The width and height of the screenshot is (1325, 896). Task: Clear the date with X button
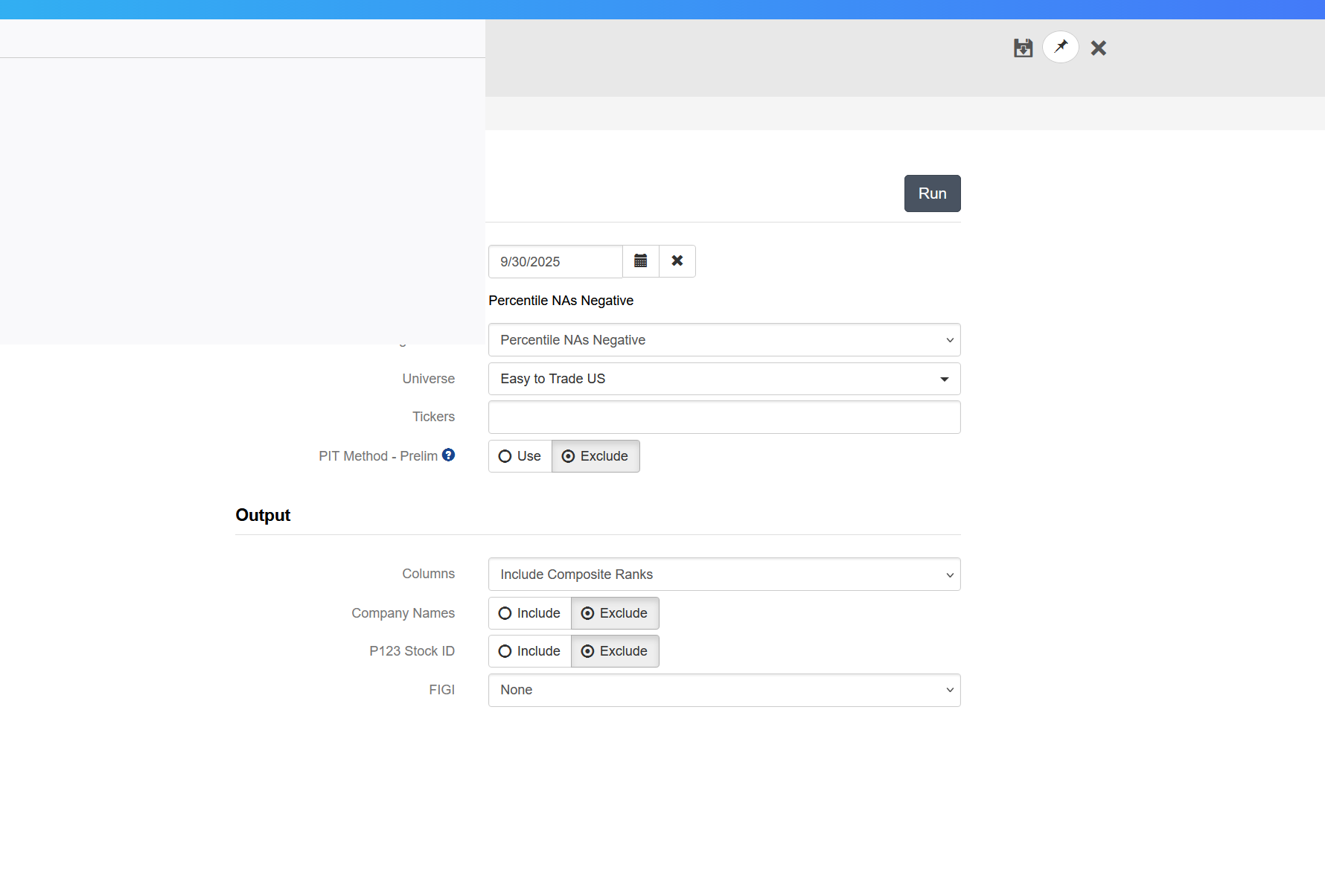tap(677, 261)
